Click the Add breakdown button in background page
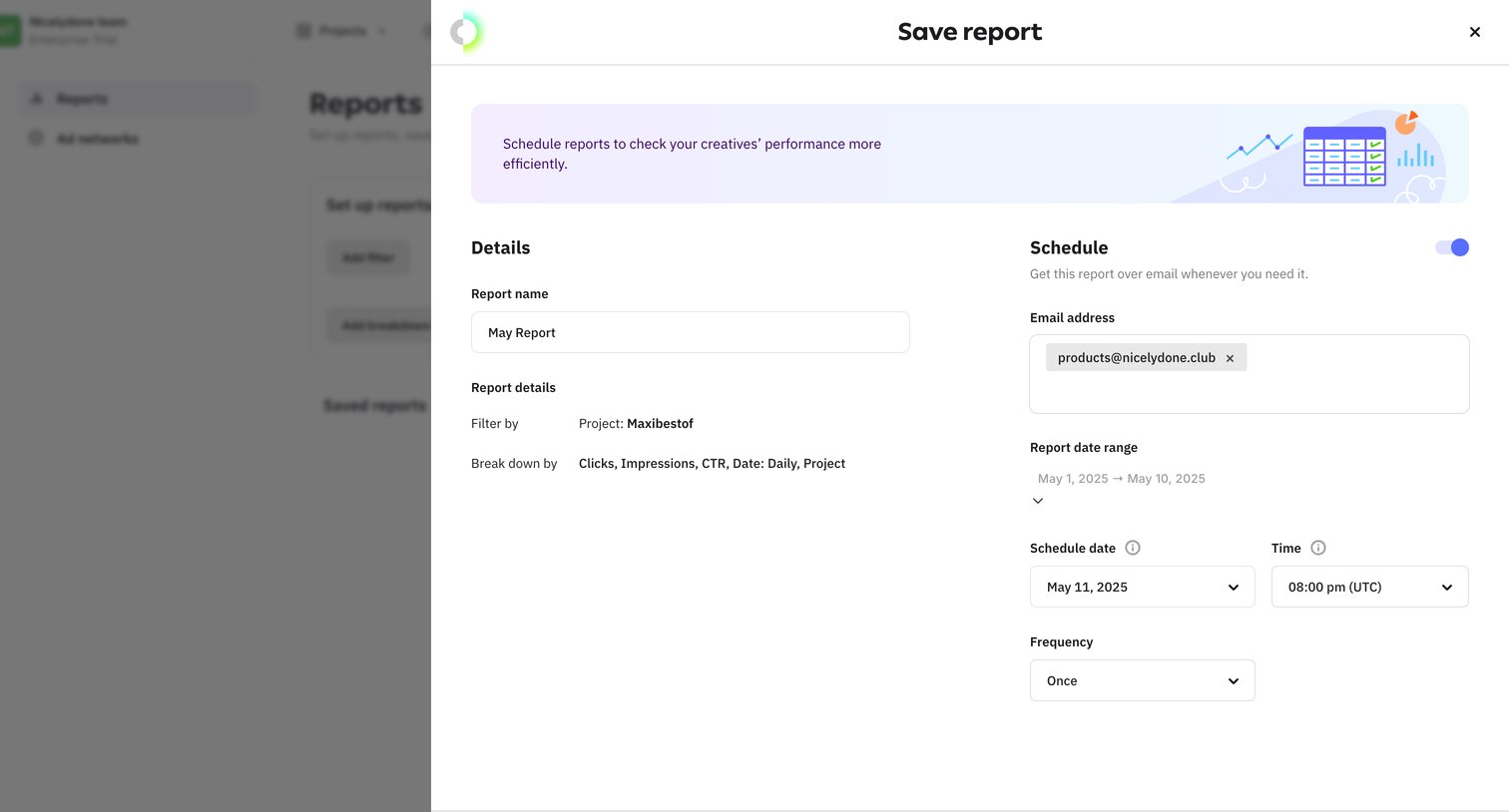Screen dimensions: 1509x812 coord(380,325)
